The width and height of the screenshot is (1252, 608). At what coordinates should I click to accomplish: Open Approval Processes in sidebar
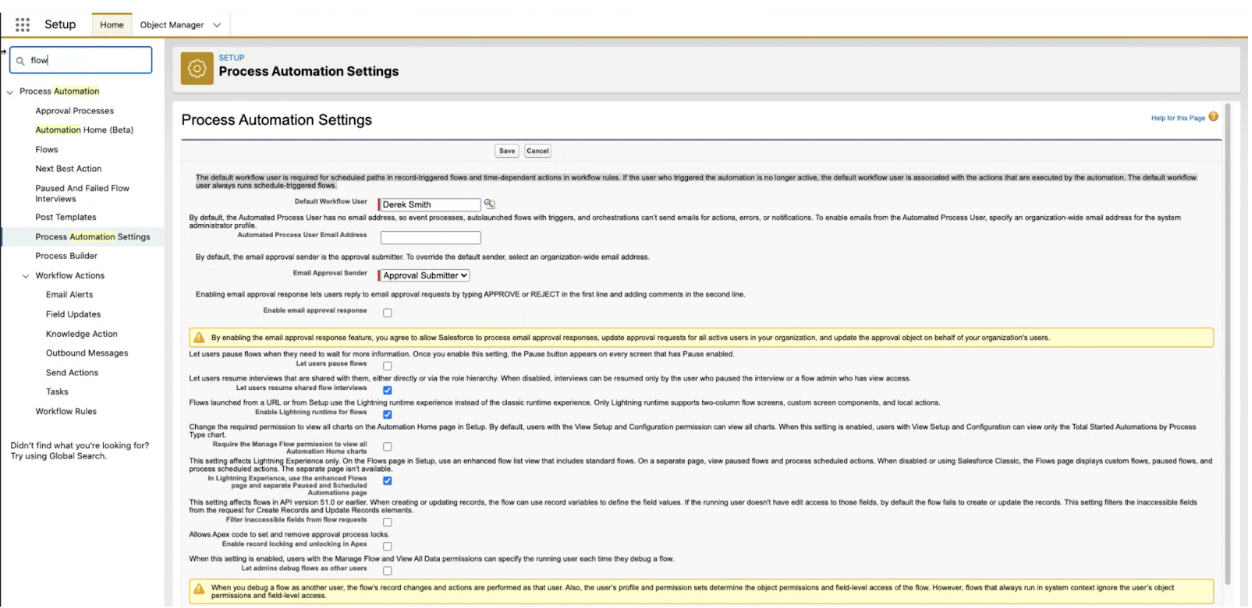(75, 111)
